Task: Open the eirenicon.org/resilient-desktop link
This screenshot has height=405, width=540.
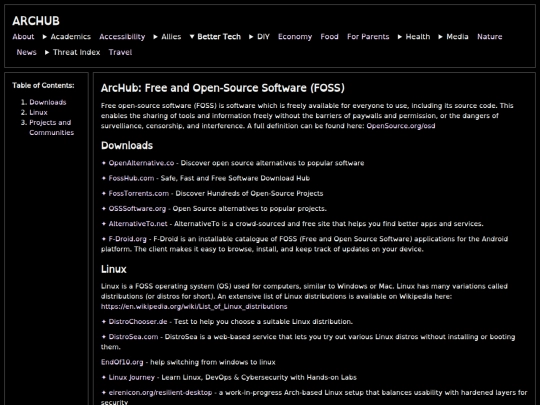Action: (x=160, y=393)
